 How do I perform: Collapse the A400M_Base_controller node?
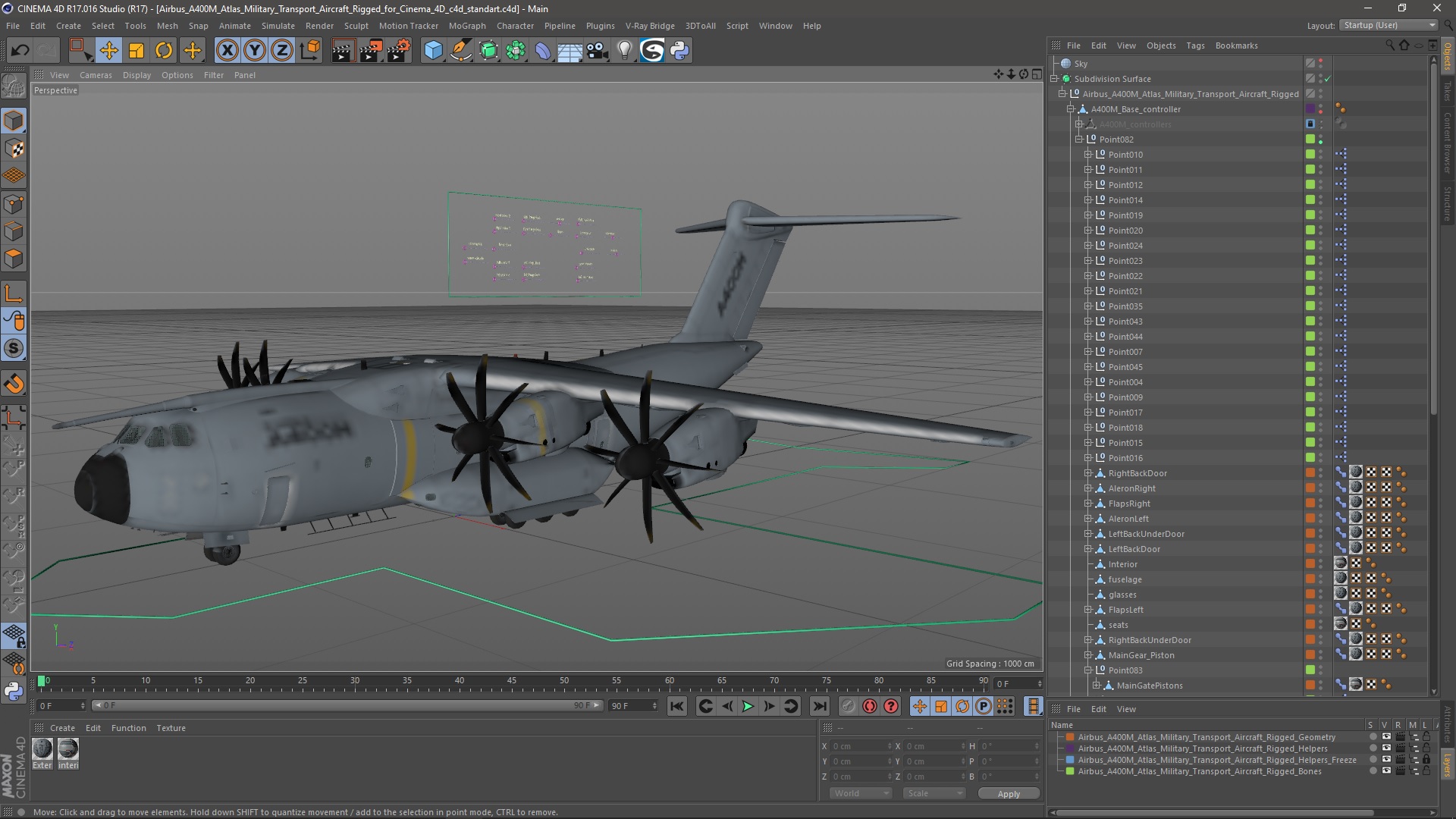[x=1071, y=109]
